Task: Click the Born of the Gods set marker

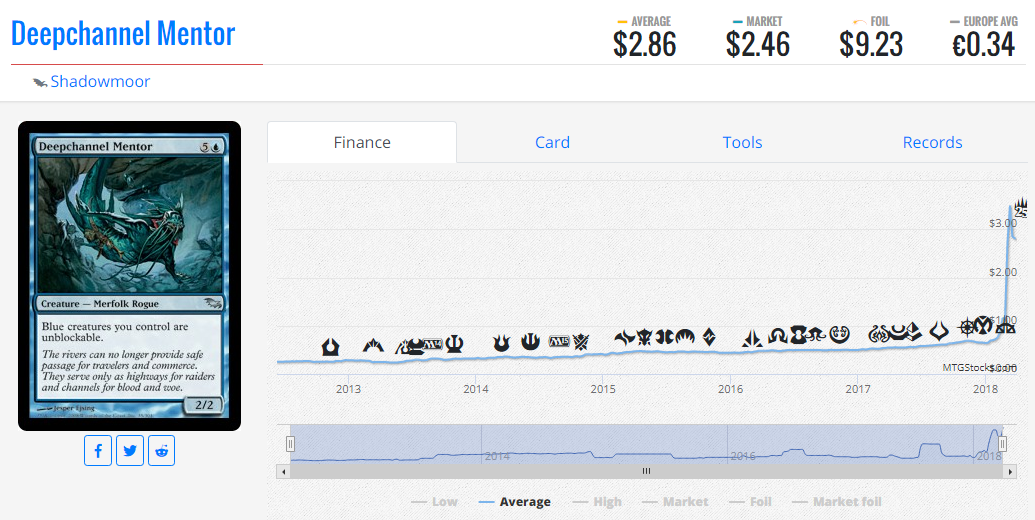Action: (502, 343)
